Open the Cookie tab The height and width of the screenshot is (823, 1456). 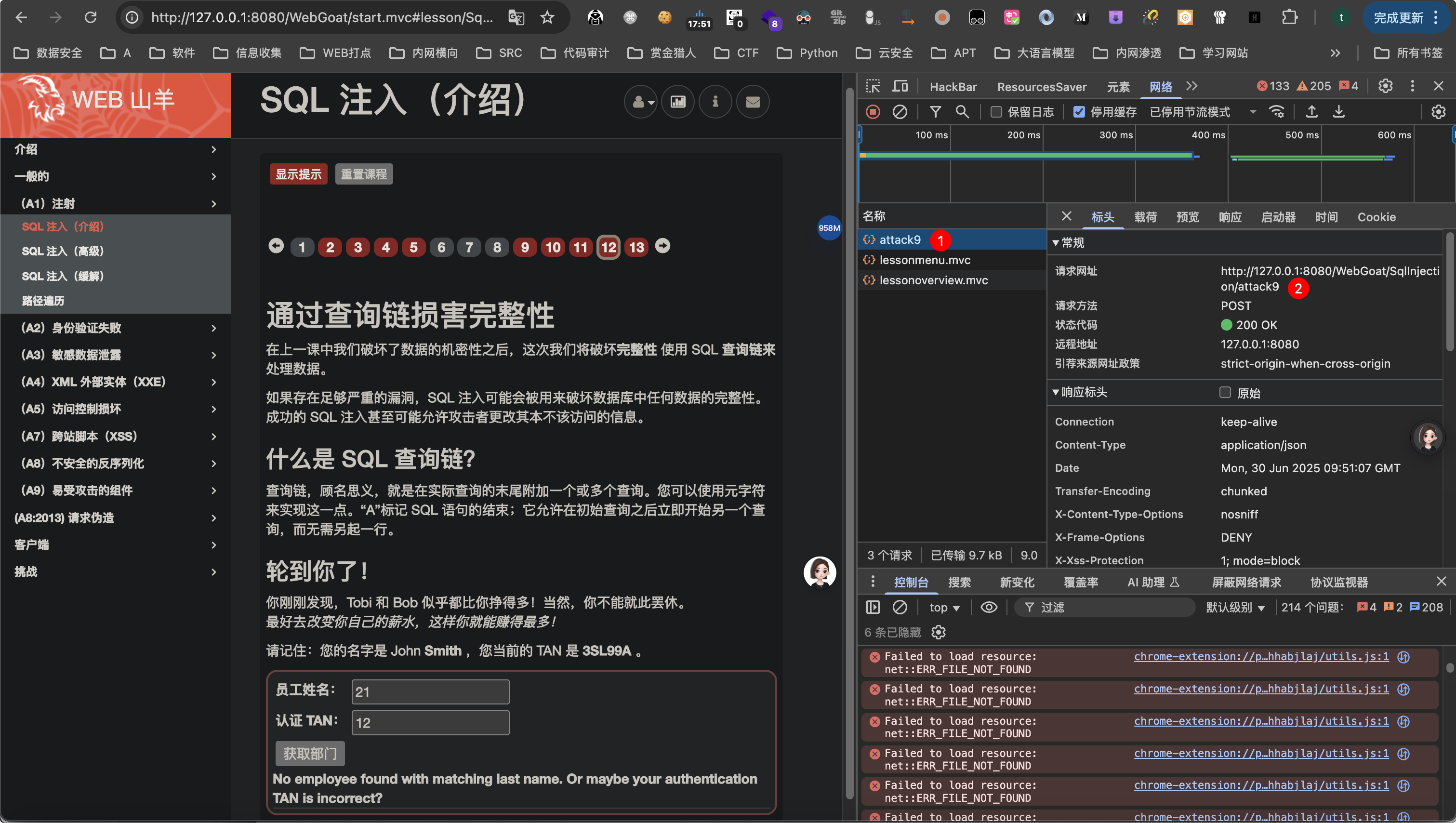(1377, 217)
